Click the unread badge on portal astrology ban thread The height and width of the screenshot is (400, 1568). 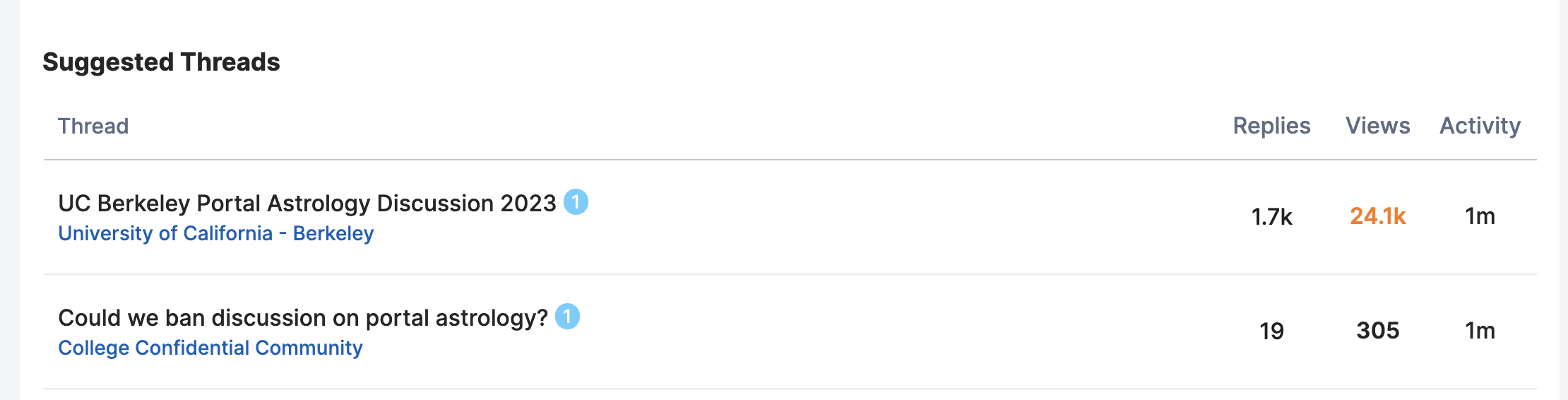pyautogui.click(x=567, y=317)
